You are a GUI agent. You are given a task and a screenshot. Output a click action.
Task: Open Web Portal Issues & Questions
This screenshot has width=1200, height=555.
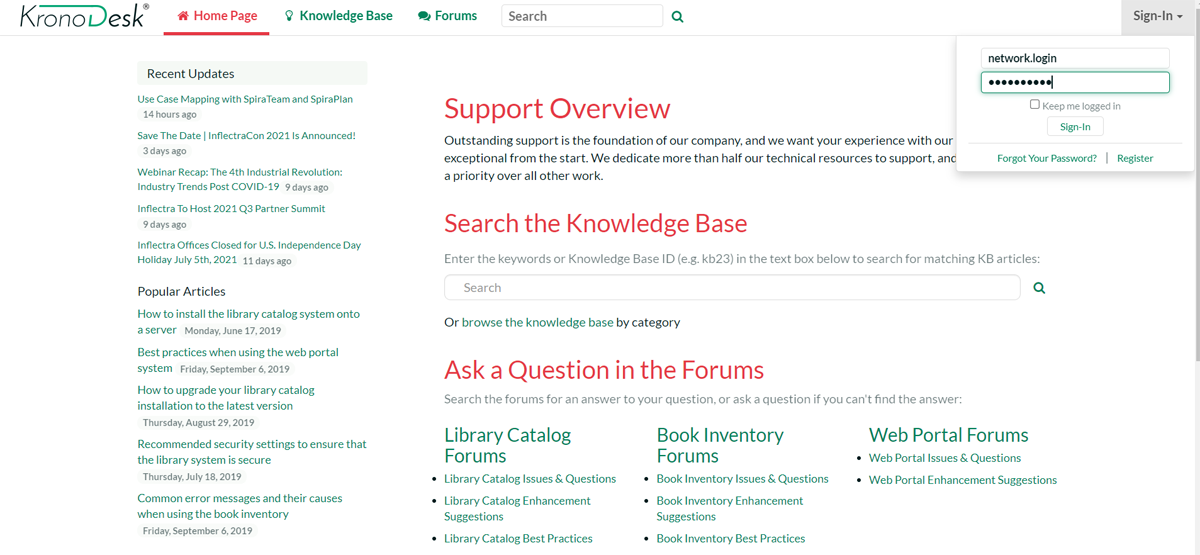pyautogui.click(x=944, y=458)
